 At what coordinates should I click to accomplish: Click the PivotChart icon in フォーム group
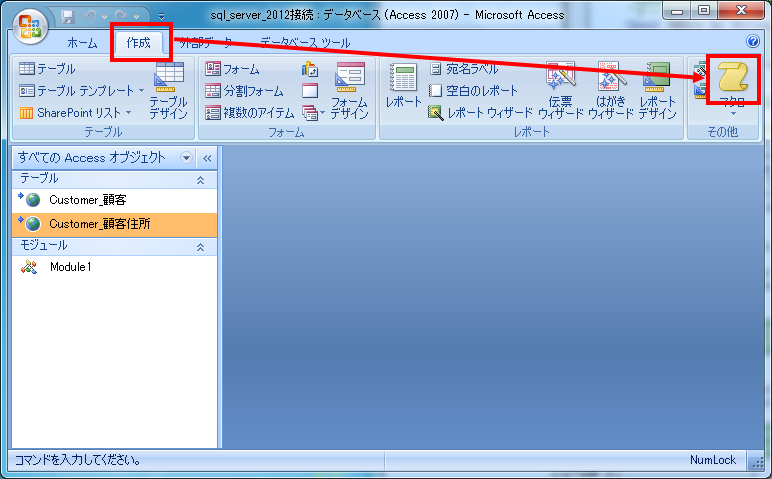[310, 69]
